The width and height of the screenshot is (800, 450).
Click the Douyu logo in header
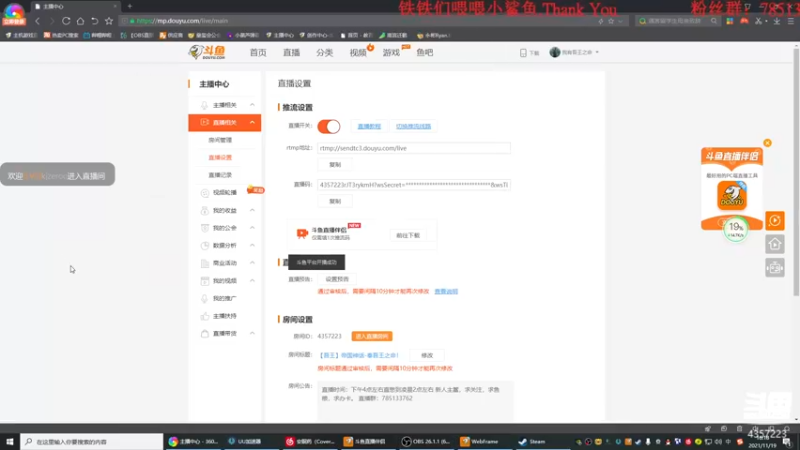click(207, 52)
